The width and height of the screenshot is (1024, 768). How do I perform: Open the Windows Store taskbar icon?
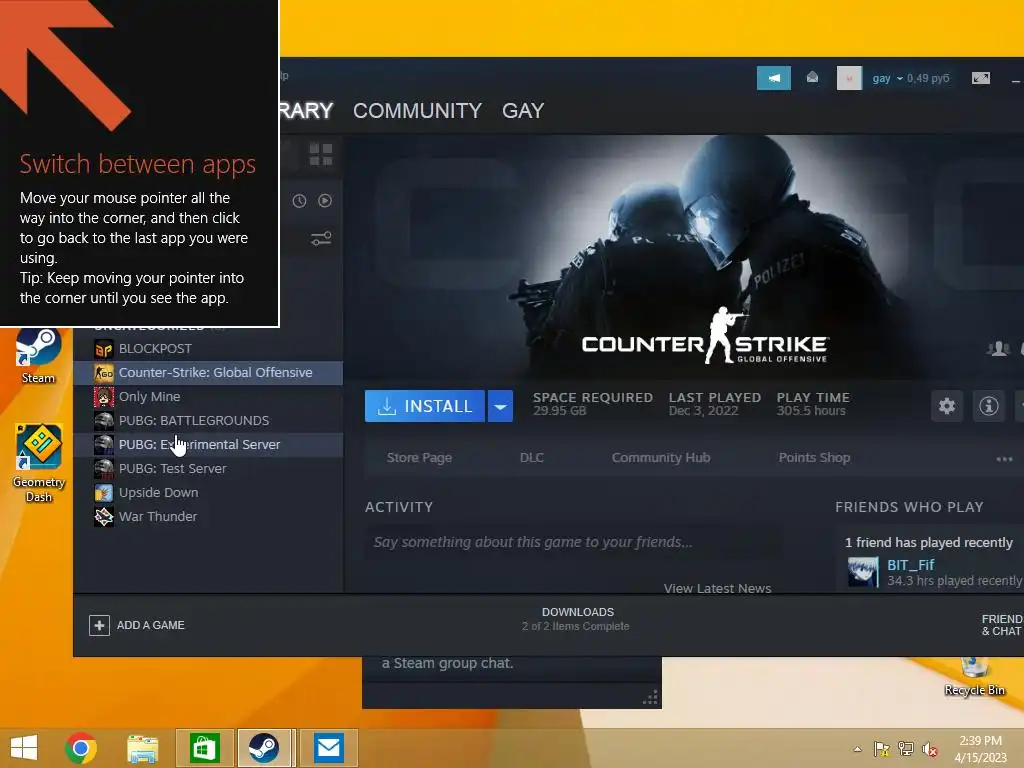(x=204, y=748)
